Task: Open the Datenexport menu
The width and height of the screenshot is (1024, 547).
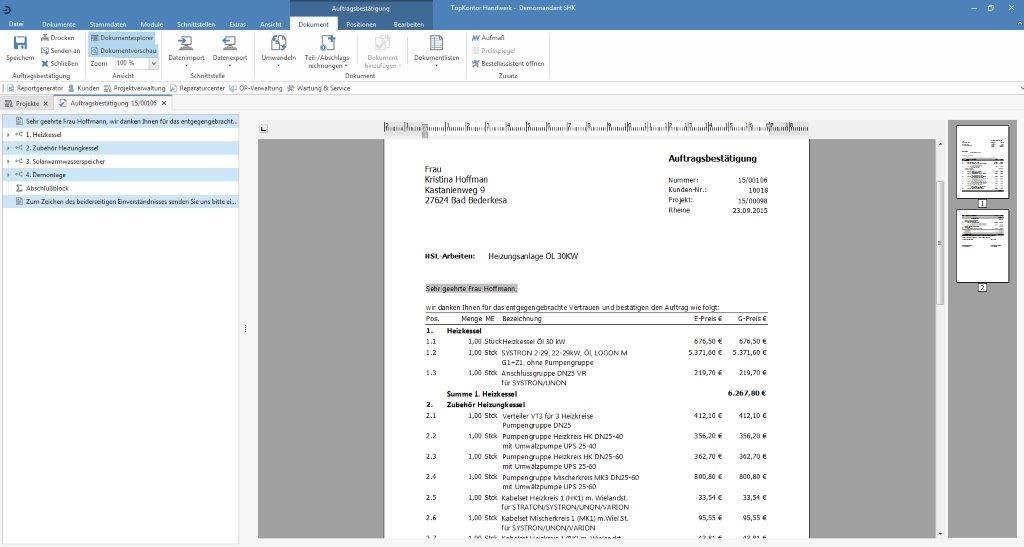Action: click(230, 50)
